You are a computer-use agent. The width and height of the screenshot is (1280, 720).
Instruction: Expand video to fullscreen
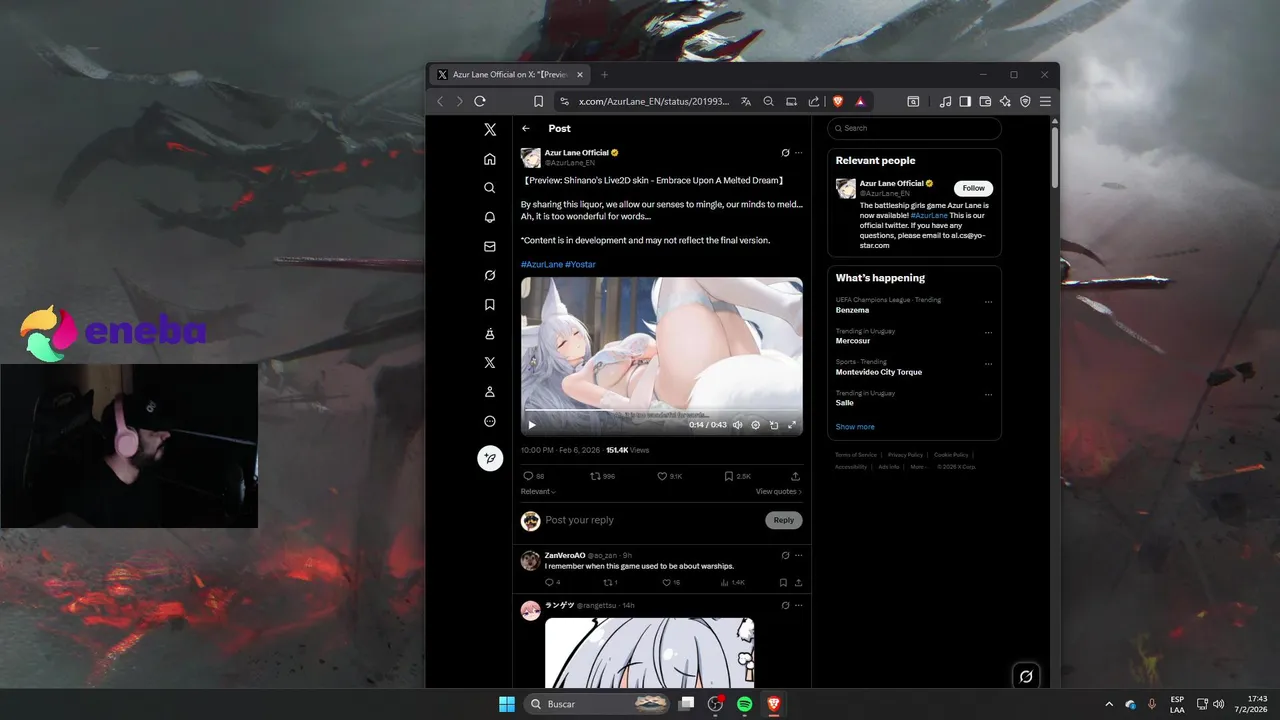(x=792, y=425)
